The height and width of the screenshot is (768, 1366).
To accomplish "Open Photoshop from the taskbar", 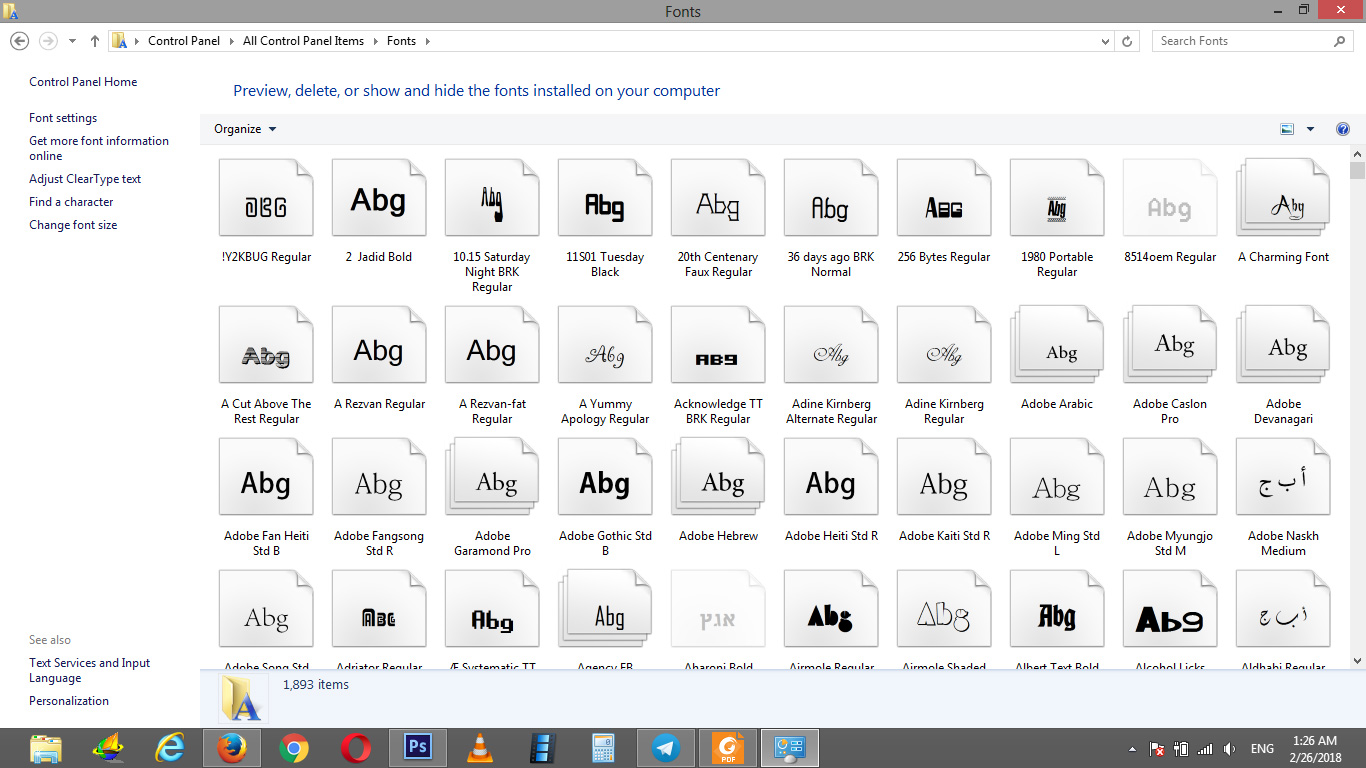I will (x=416, y=748).
